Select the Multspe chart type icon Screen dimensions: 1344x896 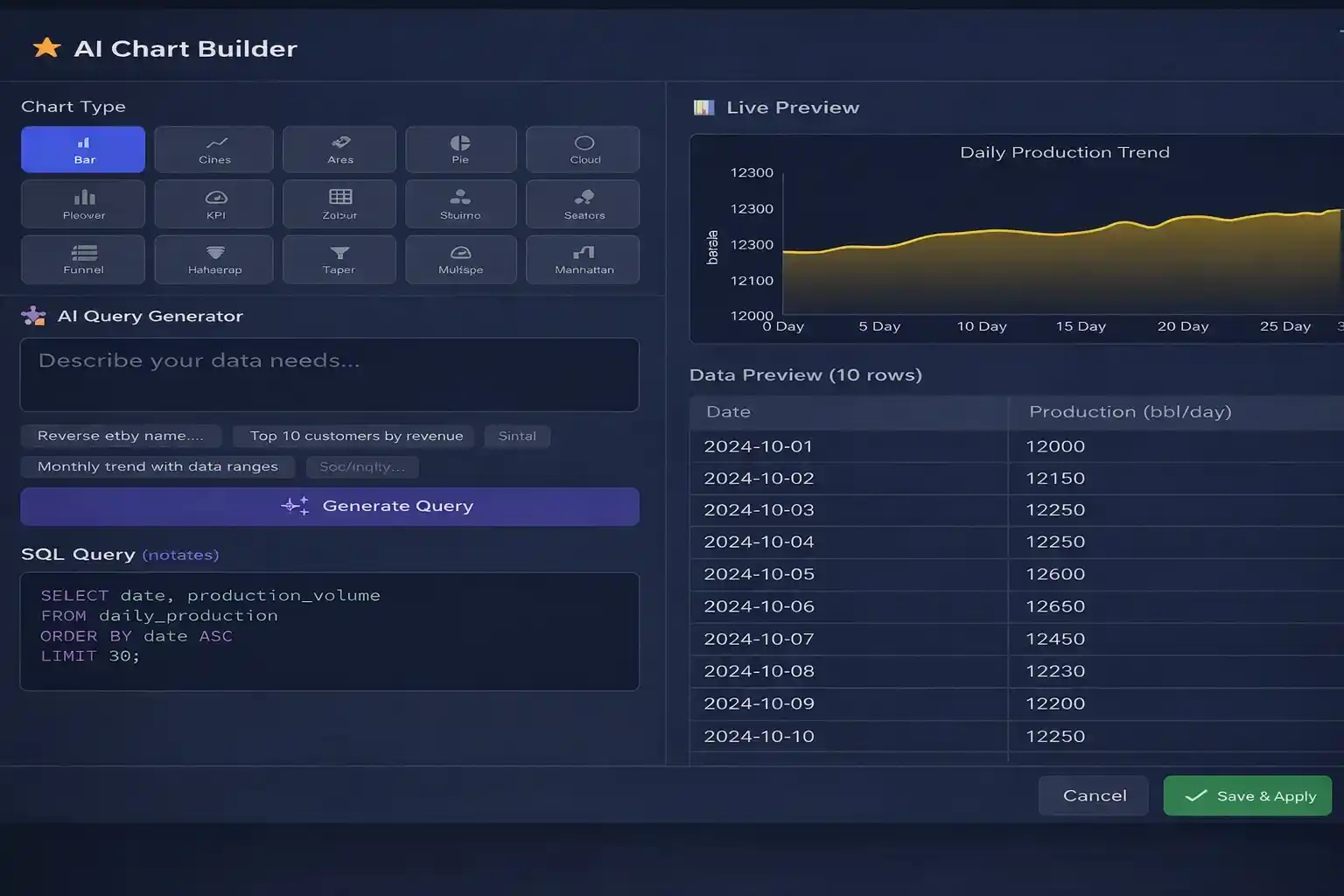[x=461, y=259]
